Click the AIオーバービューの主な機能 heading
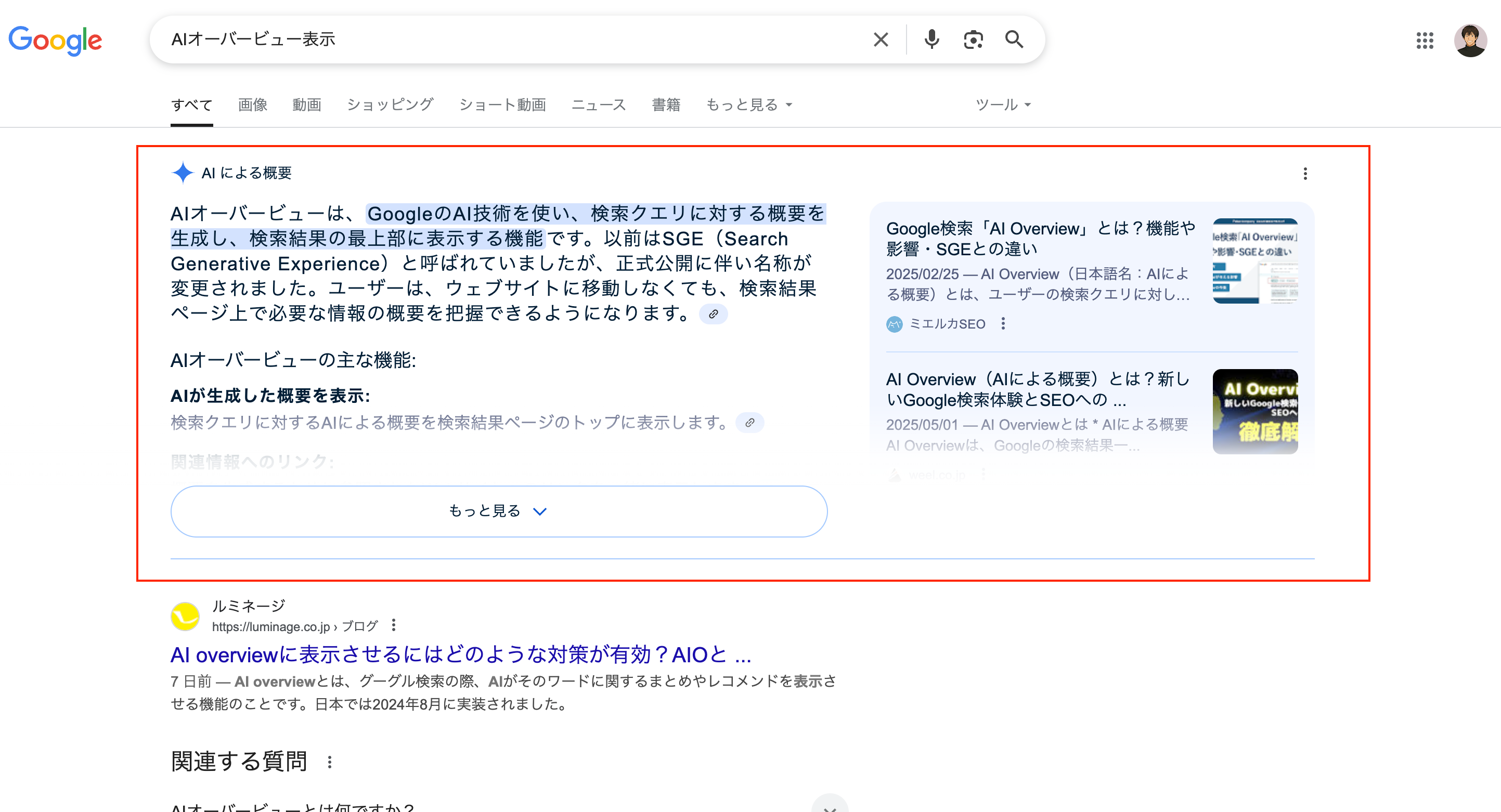1501x812 pixels. point(293,360)
